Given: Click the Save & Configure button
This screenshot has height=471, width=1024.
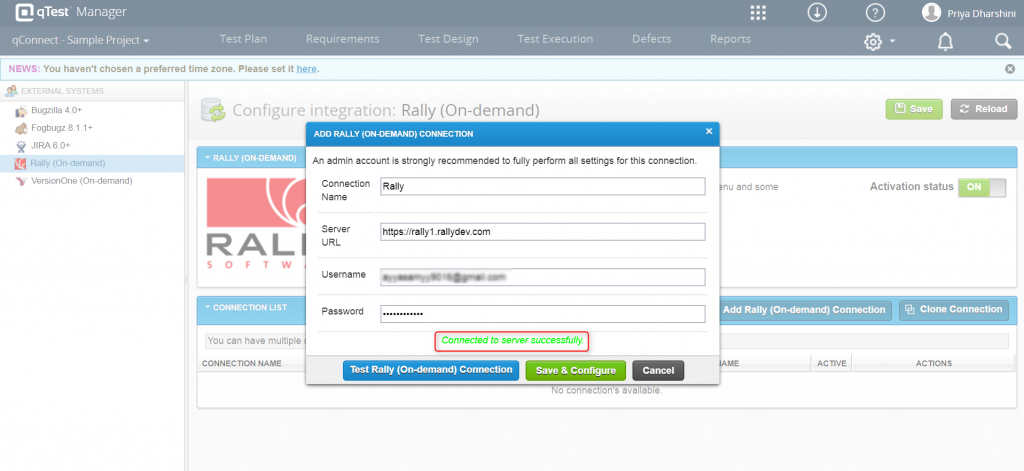Looking at the screenshot, I should pos(575,370).
